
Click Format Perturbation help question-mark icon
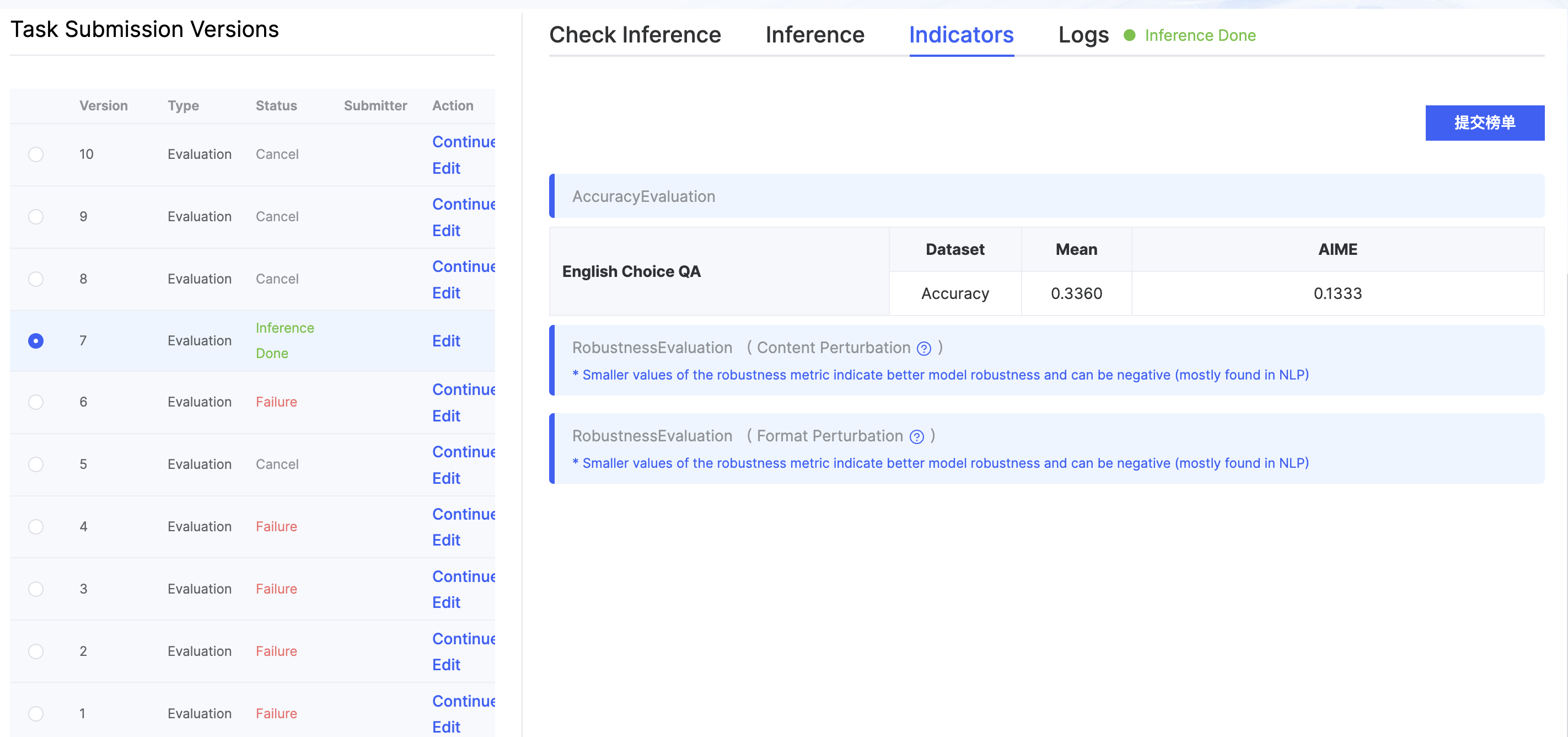pyautogui.click(x=916, y=437)
